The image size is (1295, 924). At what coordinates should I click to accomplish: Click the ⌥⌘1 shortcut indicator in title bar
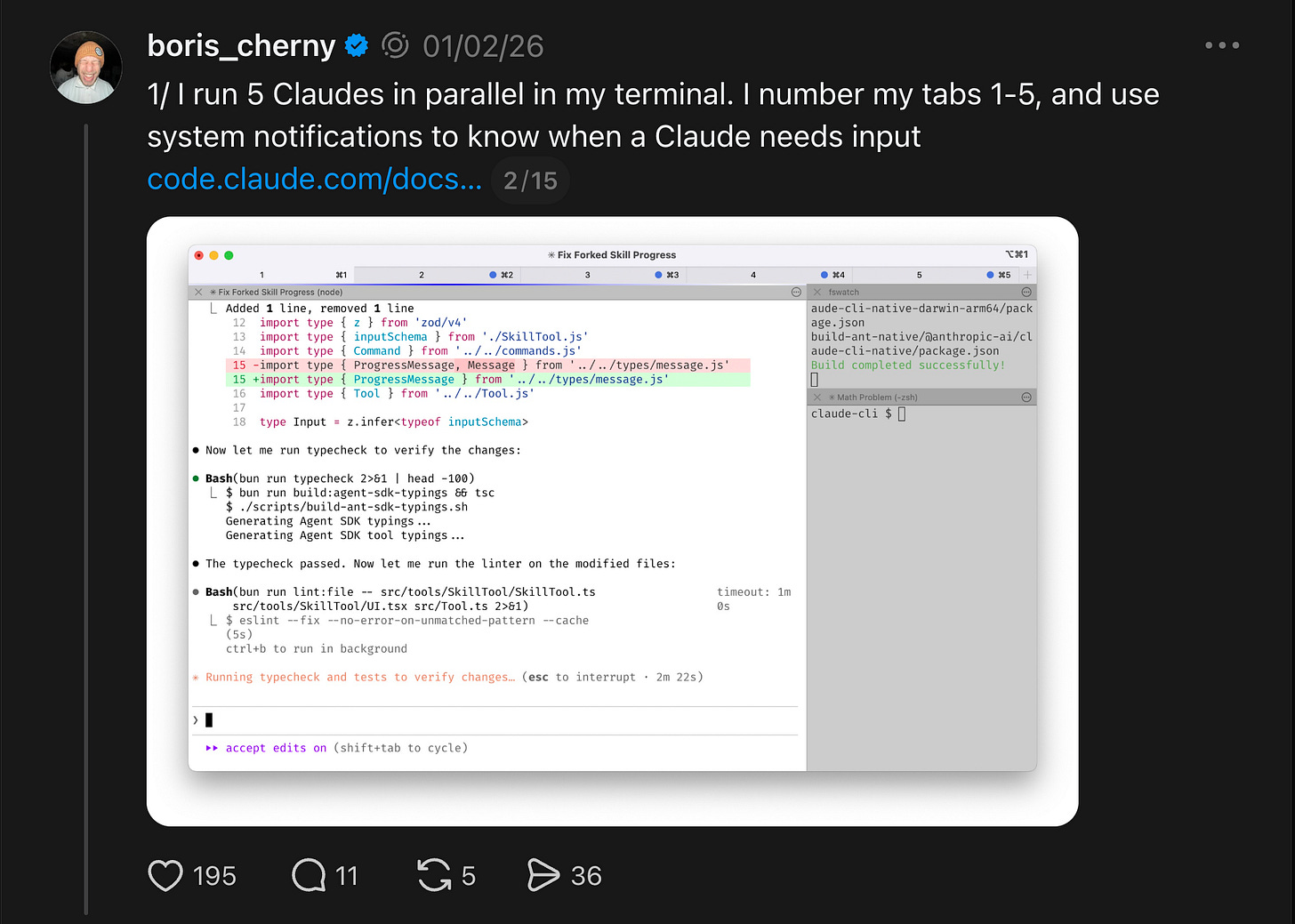click(x=1017, y=254)
